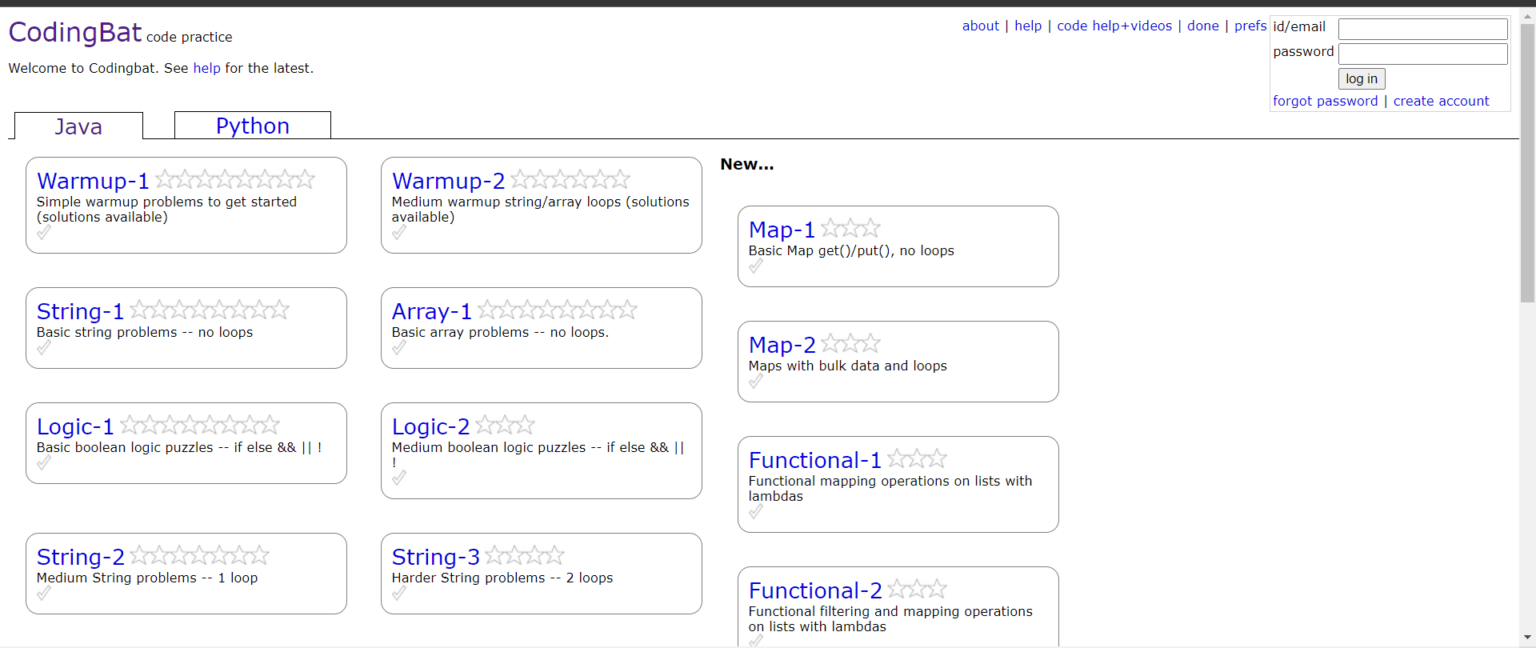This screenshot has width=1536, height=648.
Task: Click the first star beside Warmup-1
Action: pos(165,179)
